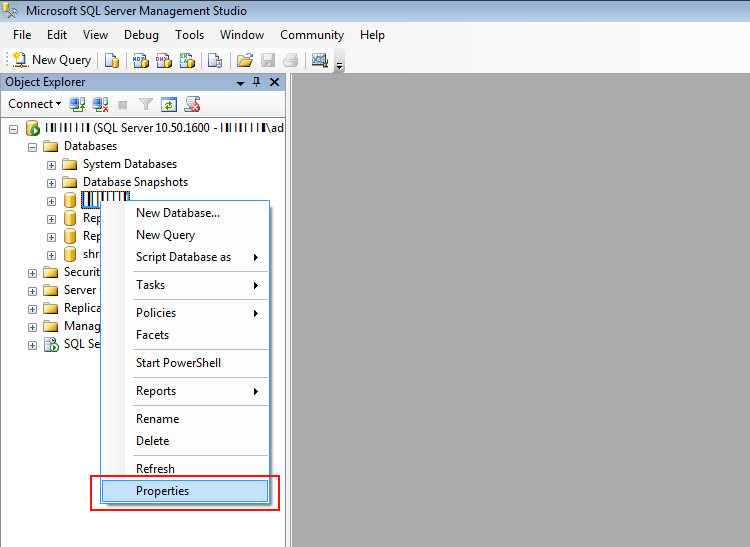Choose New Database... from context menu
The image size is (750, 547).
click(x=185, y=213)
